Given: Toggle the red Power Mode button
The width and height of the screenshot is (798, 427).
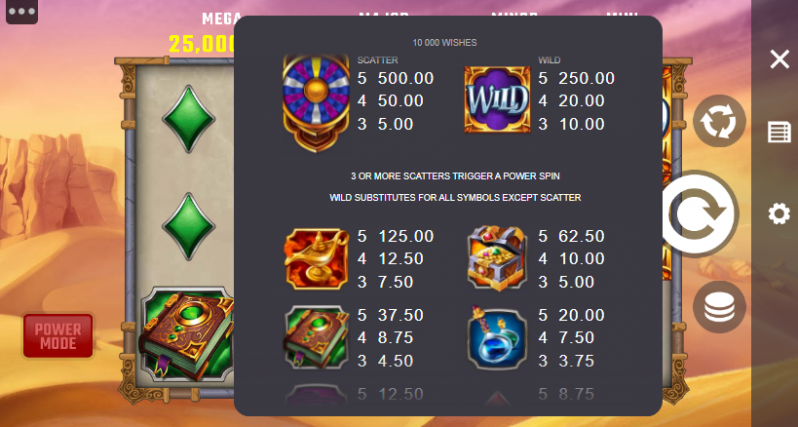Looking at the screenshot, I should click(58, 336).
